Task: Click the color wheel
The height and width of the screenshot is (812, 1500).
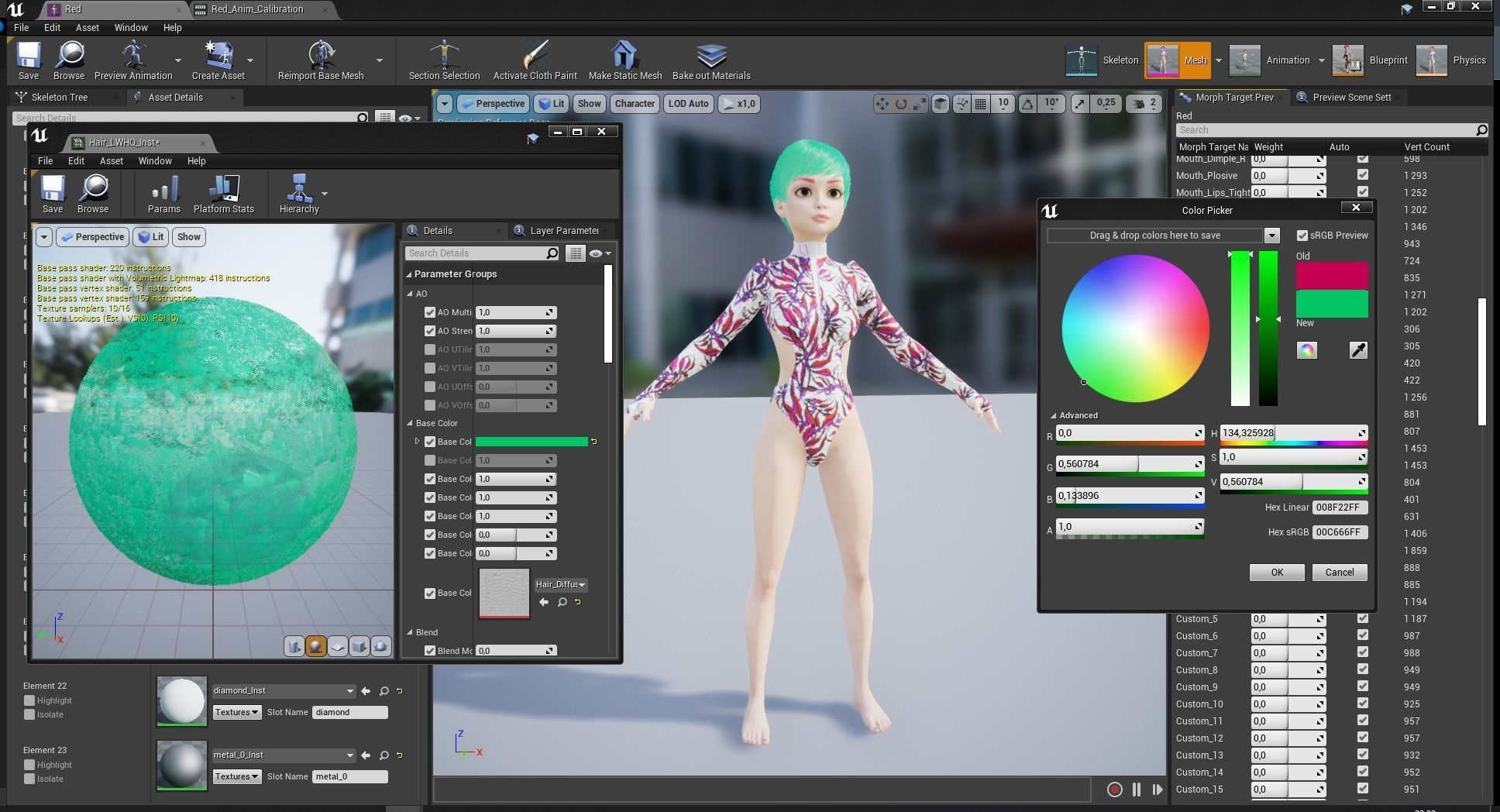Action: click(x=1135, y=329)
